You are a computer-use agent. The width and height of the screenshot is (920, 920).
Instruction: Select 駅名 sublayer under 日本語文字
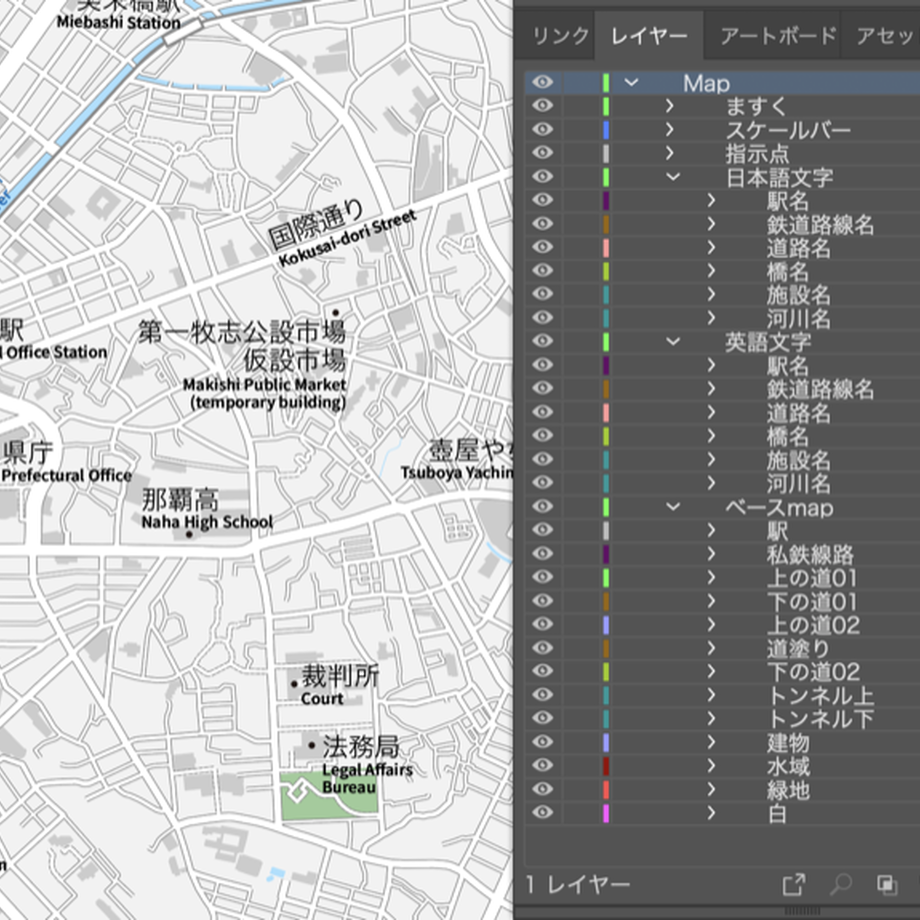click(787, 201)
